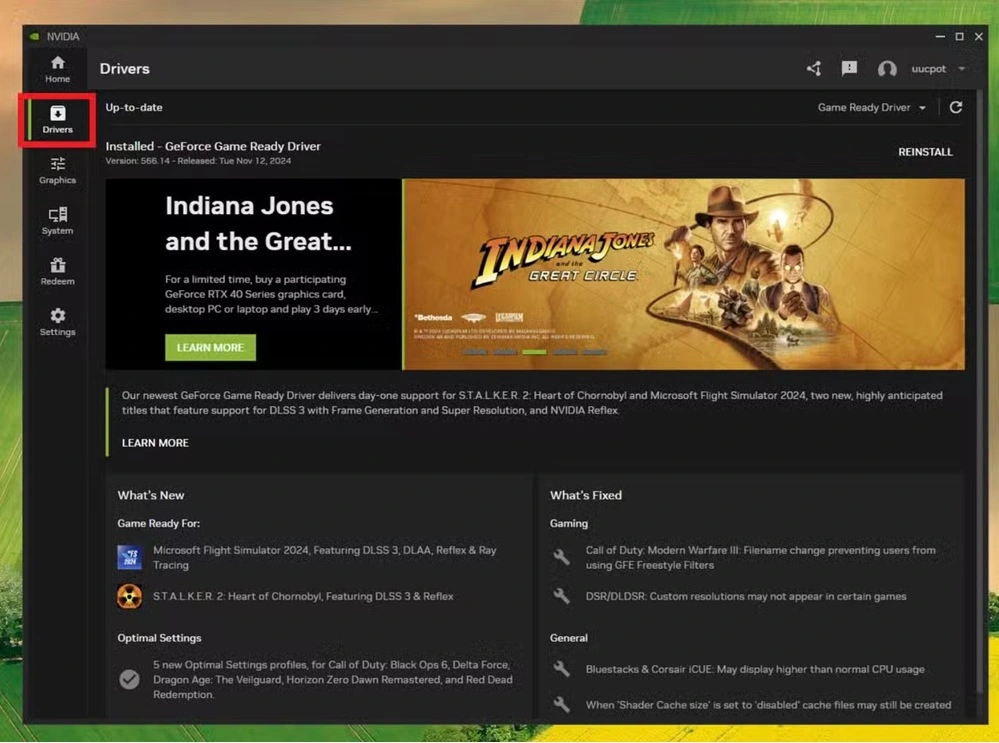Click wrench icon beside DSR/DLDSR fix
This screenshot has width=999, height=743.
coord(561,596)
